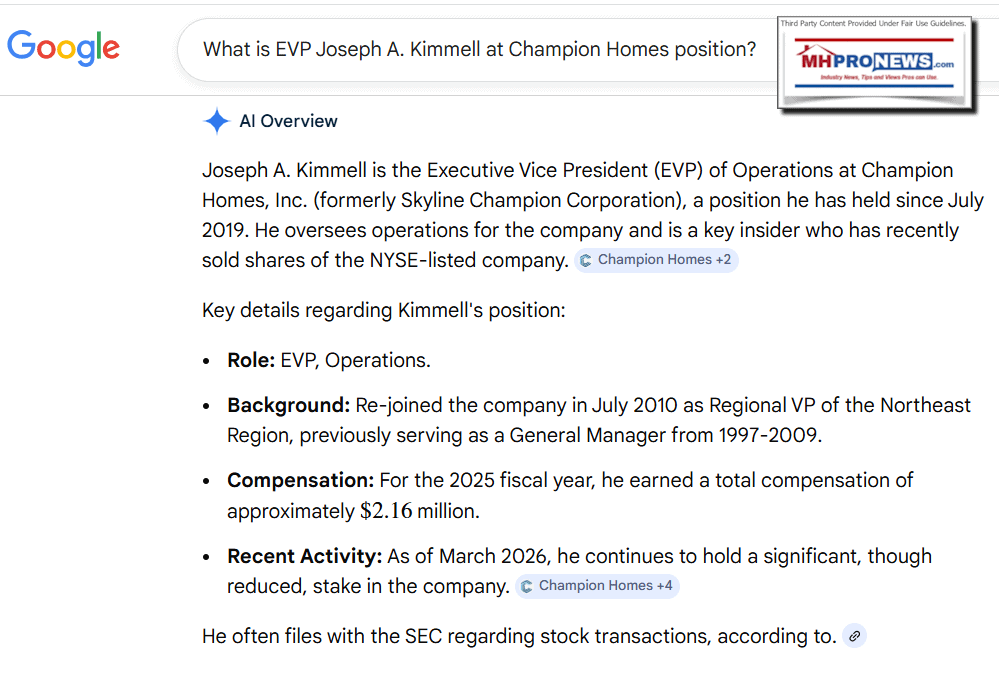The width and height of the screenshot is (999, 687).
Task: Click the link icon after "according to."
Action: (854, 636)
